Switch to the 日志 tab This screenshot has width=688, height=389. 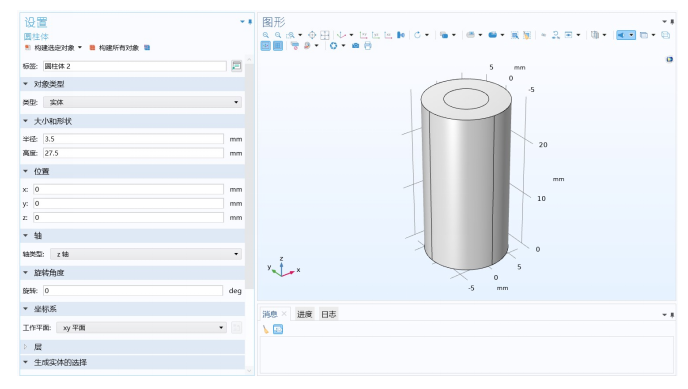coord(329,314)
